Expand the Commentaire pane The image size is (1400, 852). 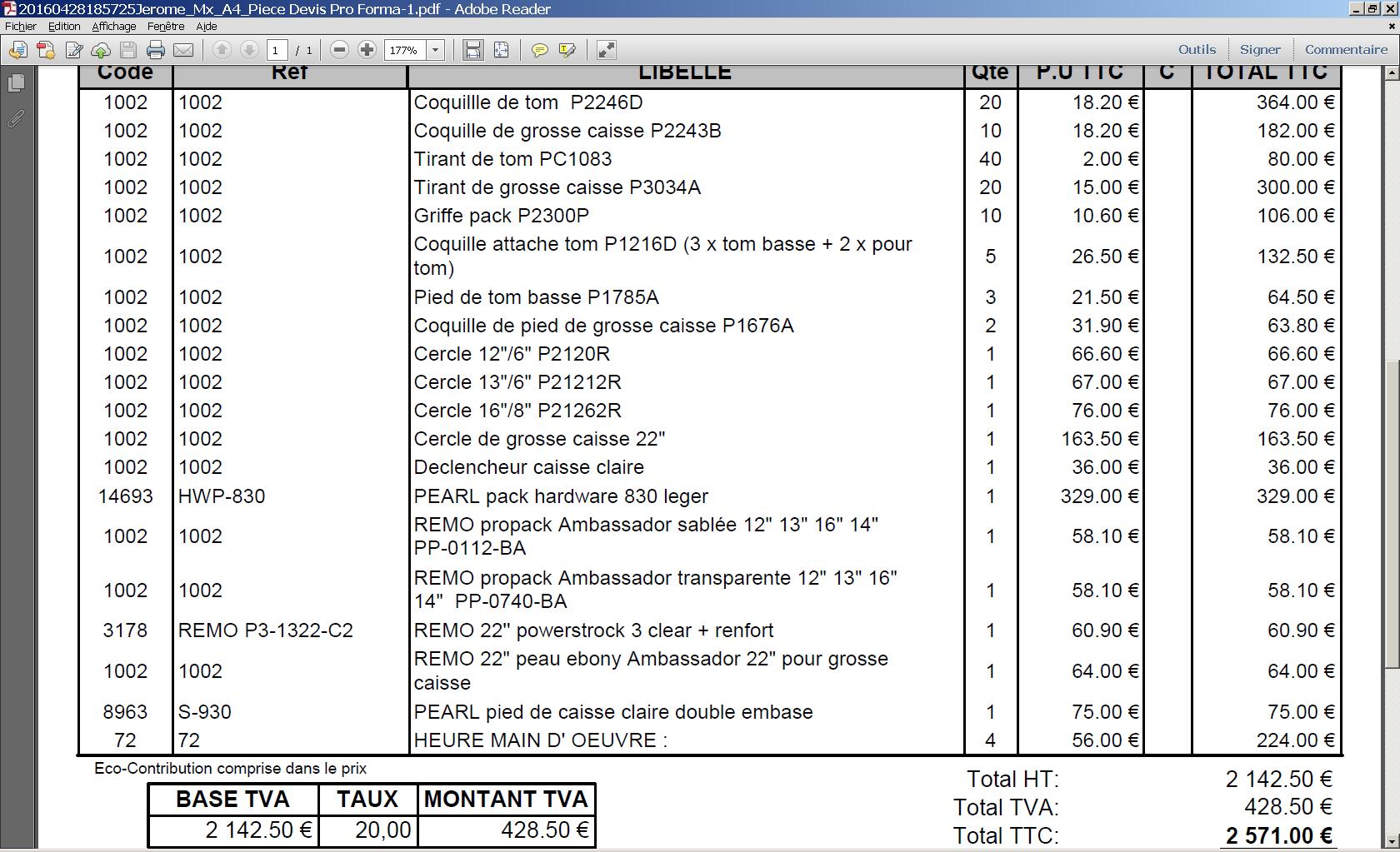1346,50
